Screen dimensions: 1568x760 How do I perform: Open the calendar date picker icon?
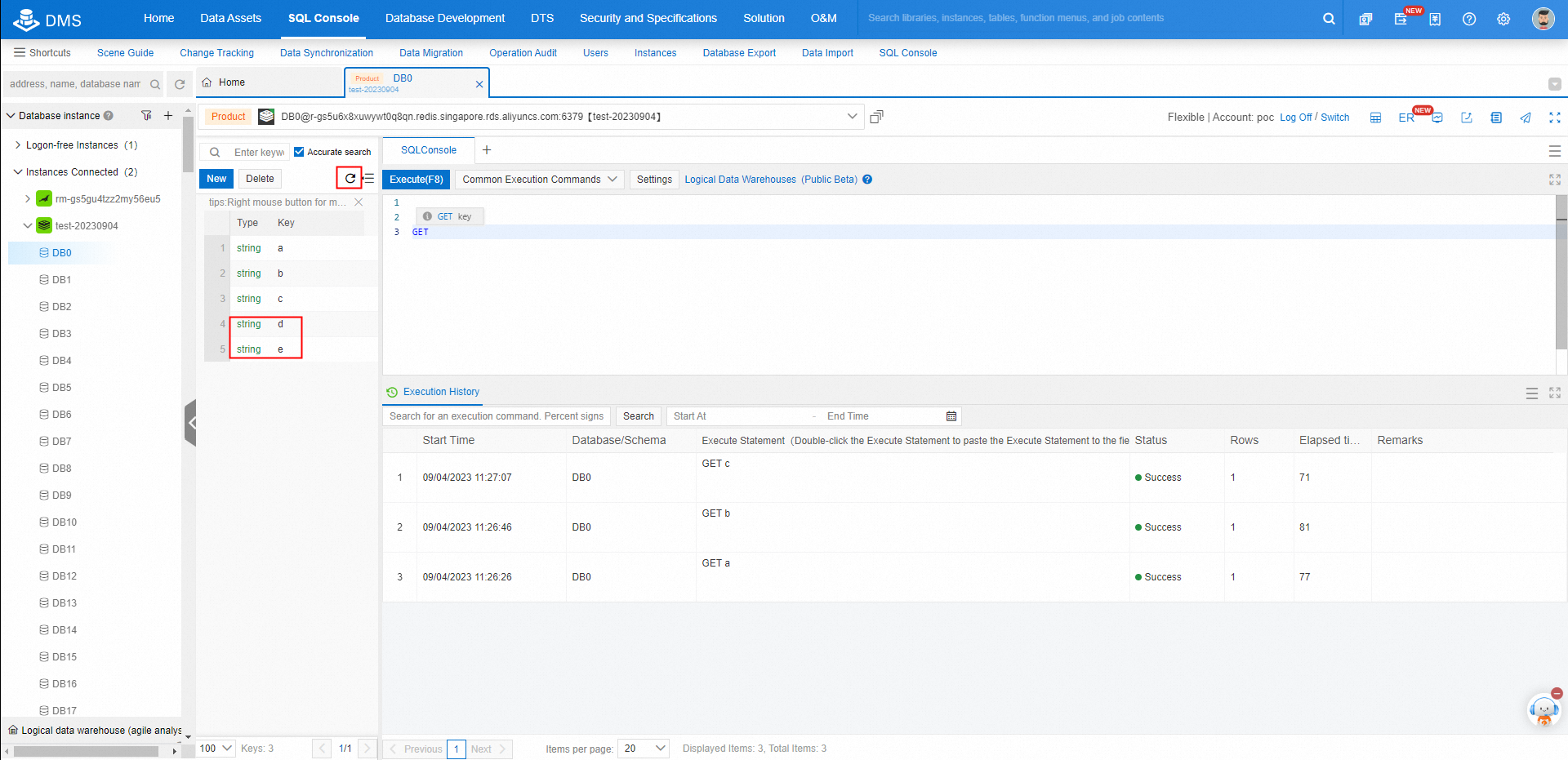coord(951,416)
